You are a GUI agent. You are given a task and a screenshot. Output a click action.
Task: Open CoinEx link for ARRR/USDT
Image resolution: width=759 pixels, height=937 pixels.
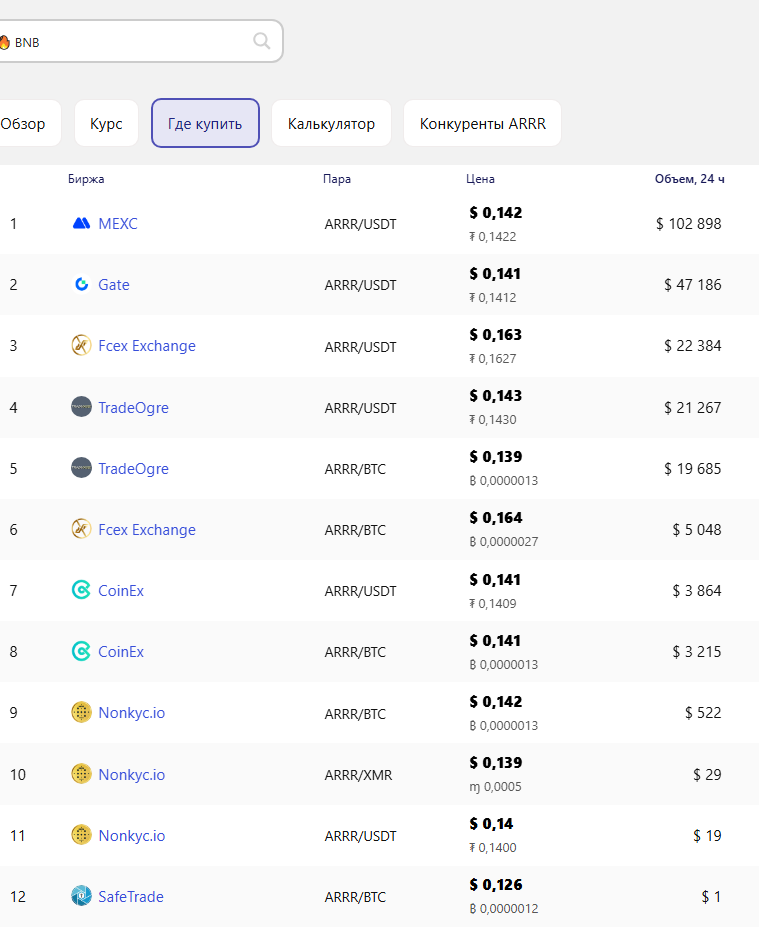[121, 590]
